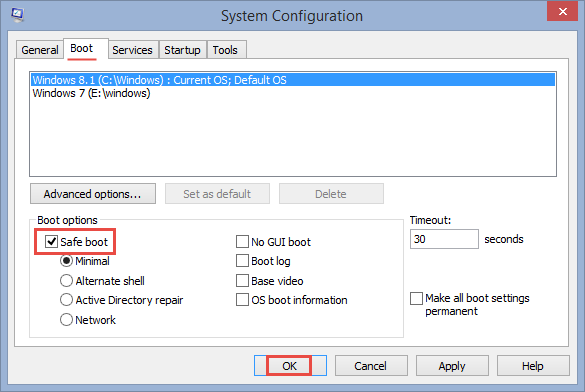The width and height of the screenshot is (585, 392).
Task: Click the Apply button
Action: (x=452, y=366)
